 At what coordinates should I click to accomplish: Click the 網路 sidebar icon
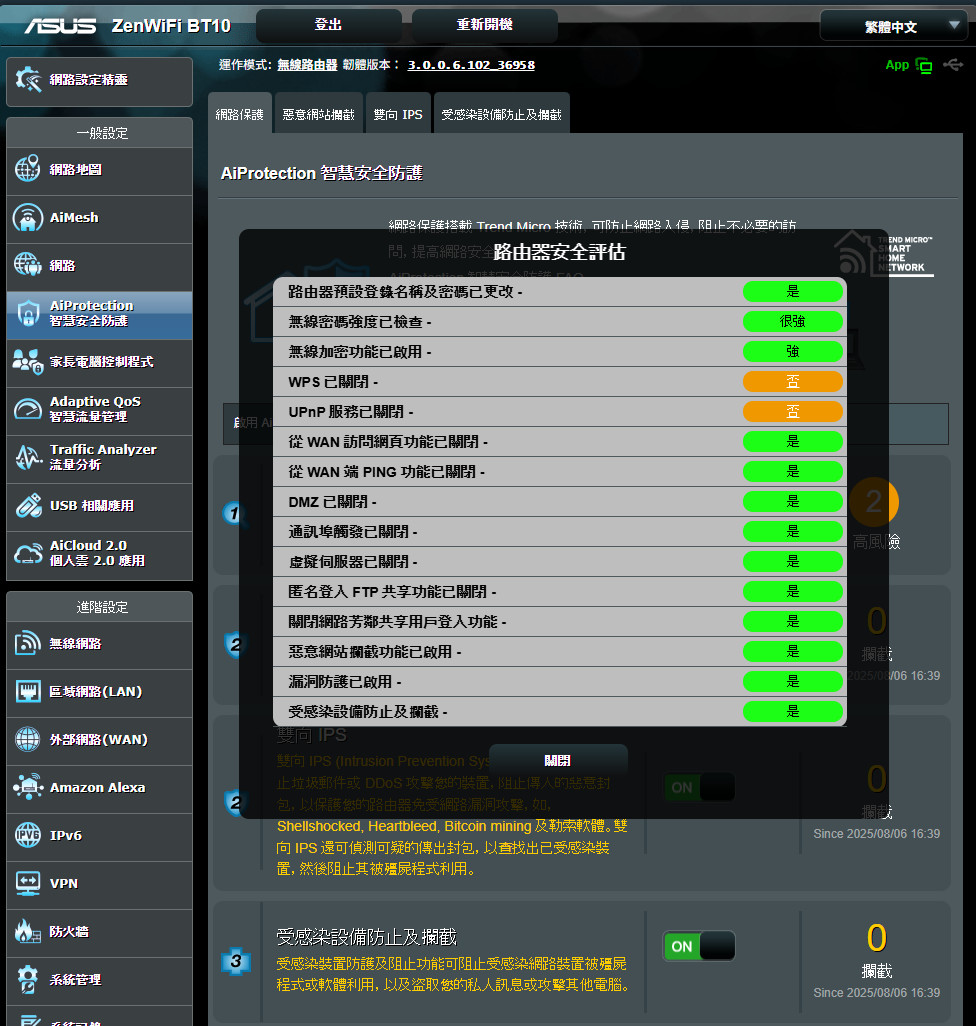28,265
